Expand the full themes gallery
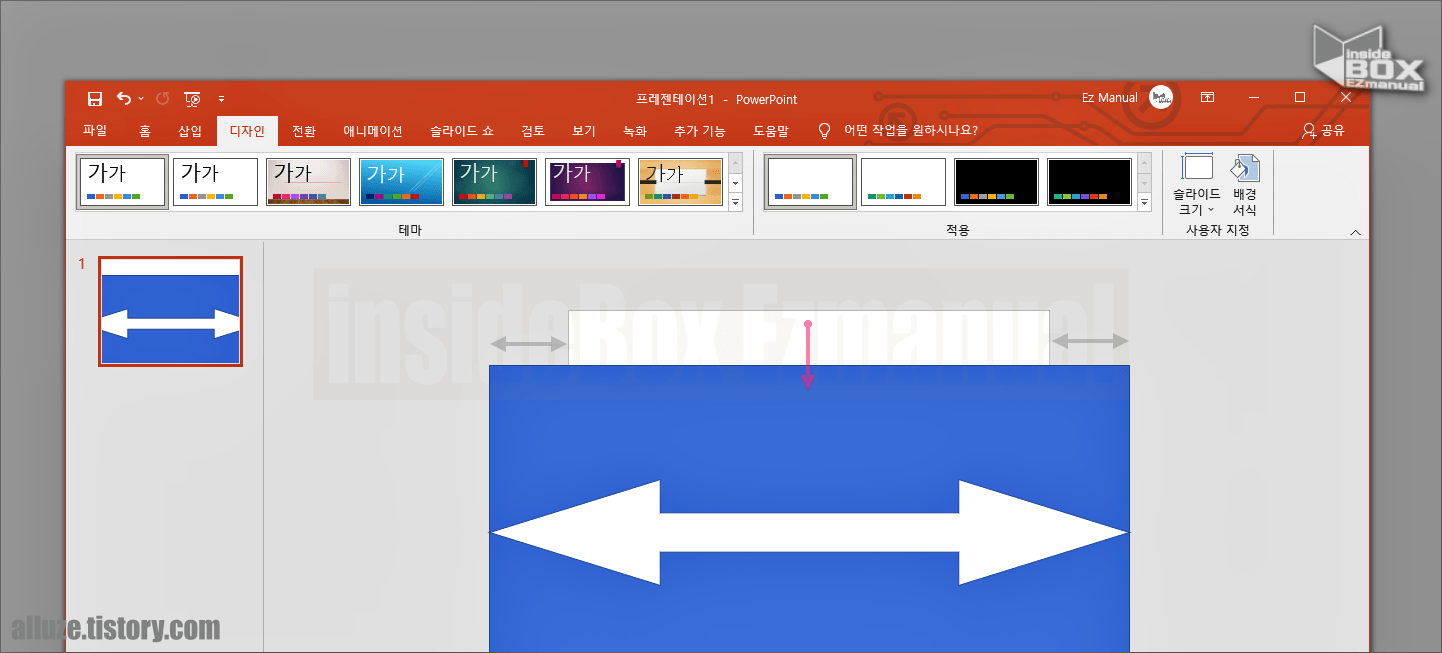 click(x=736, y=202)
